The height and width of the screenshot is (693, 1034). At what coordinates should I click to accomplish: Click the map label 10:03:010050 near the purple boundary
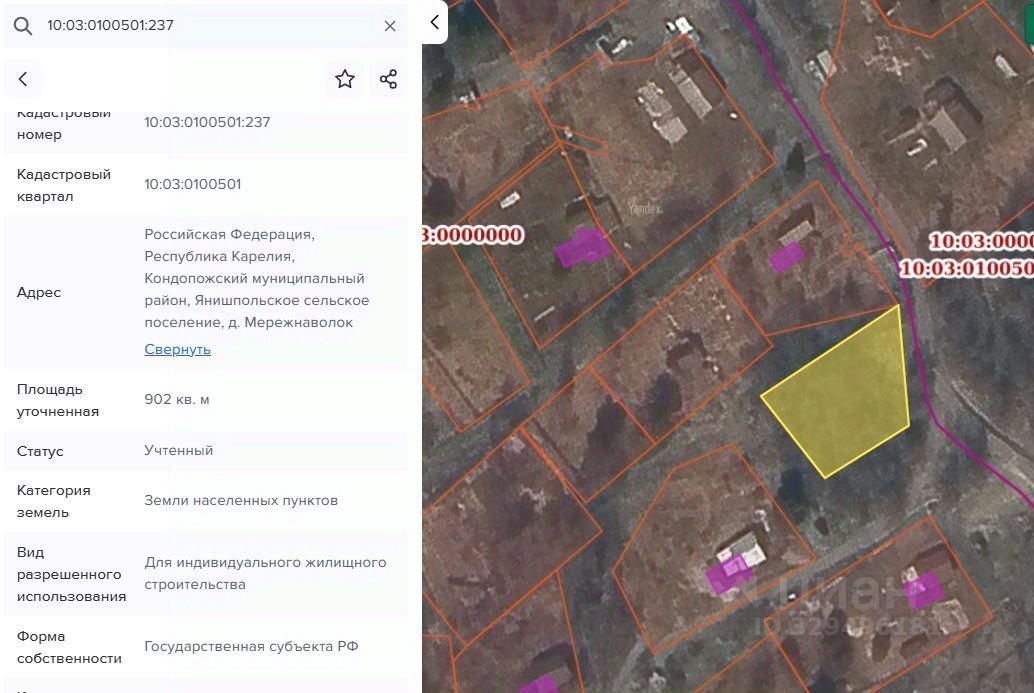(966, 268)
